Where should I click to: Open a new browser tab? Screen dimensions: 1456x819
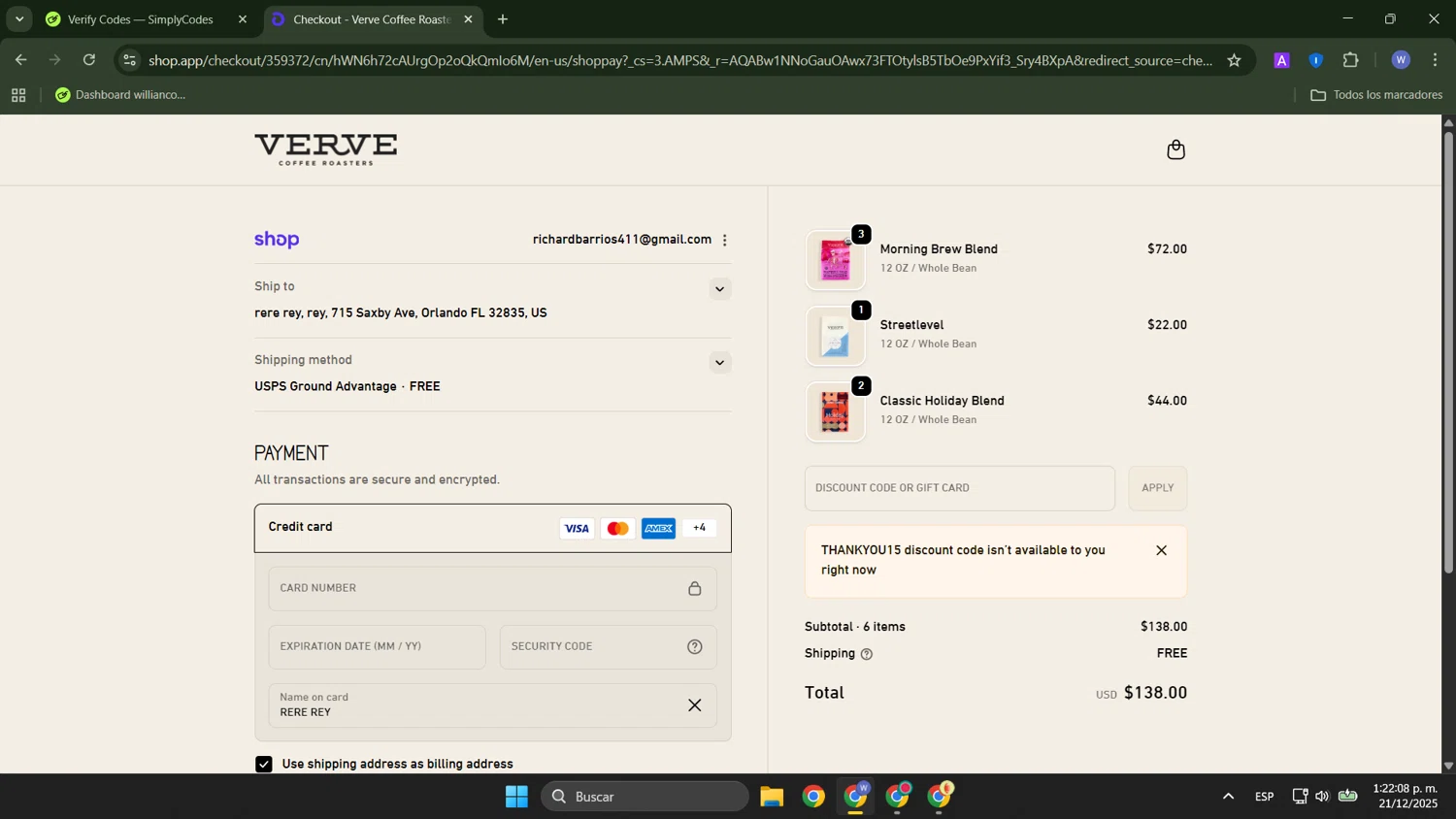click(503, 19)
